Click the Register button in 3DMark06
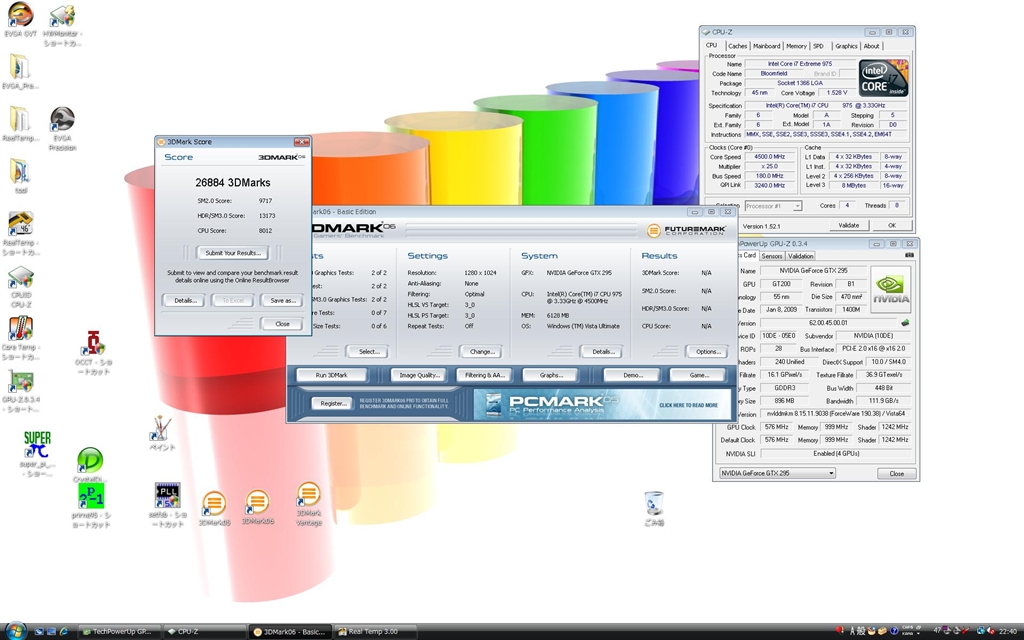Image resolution: width=1024 pixels, height=640 pixels. tap(332, 404)
